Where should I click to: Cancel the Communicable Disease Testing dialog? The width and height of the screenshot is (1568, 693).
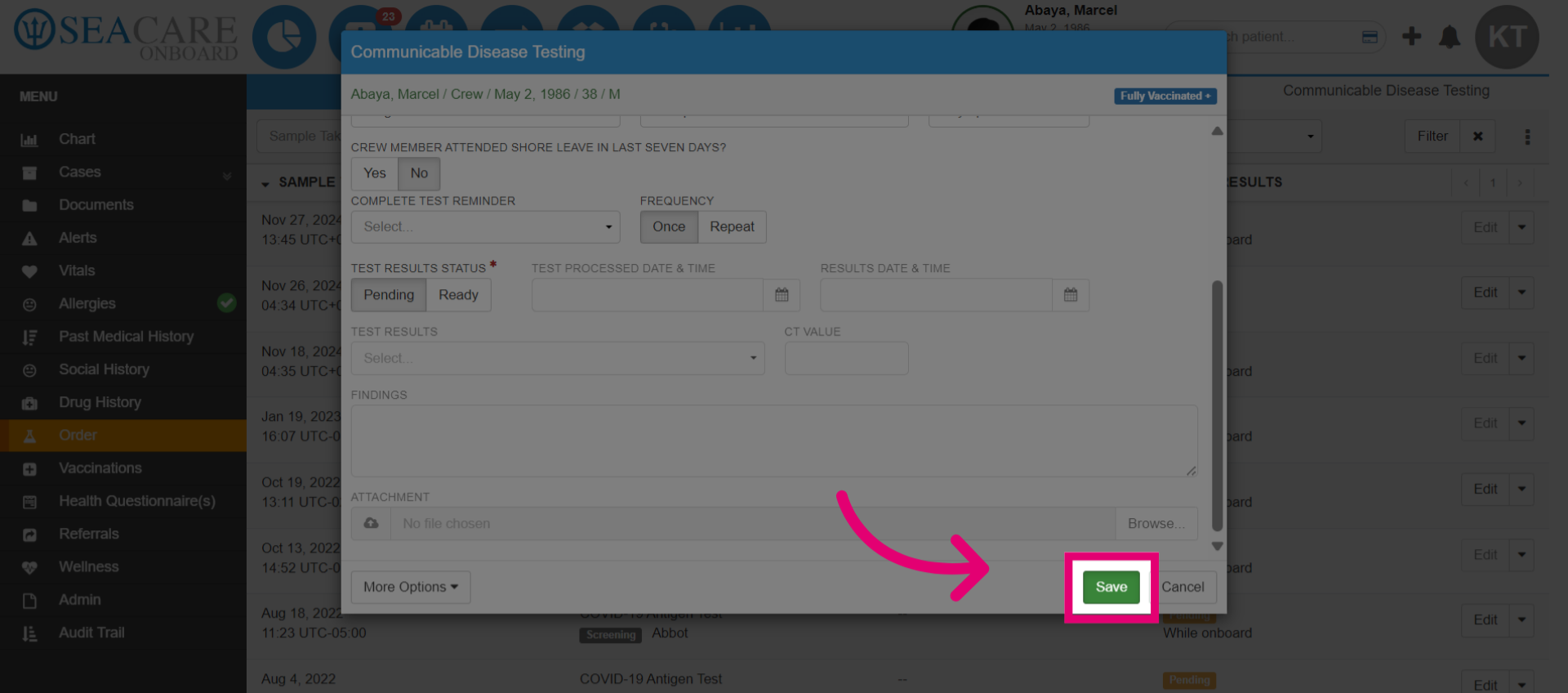[1183, 587]
